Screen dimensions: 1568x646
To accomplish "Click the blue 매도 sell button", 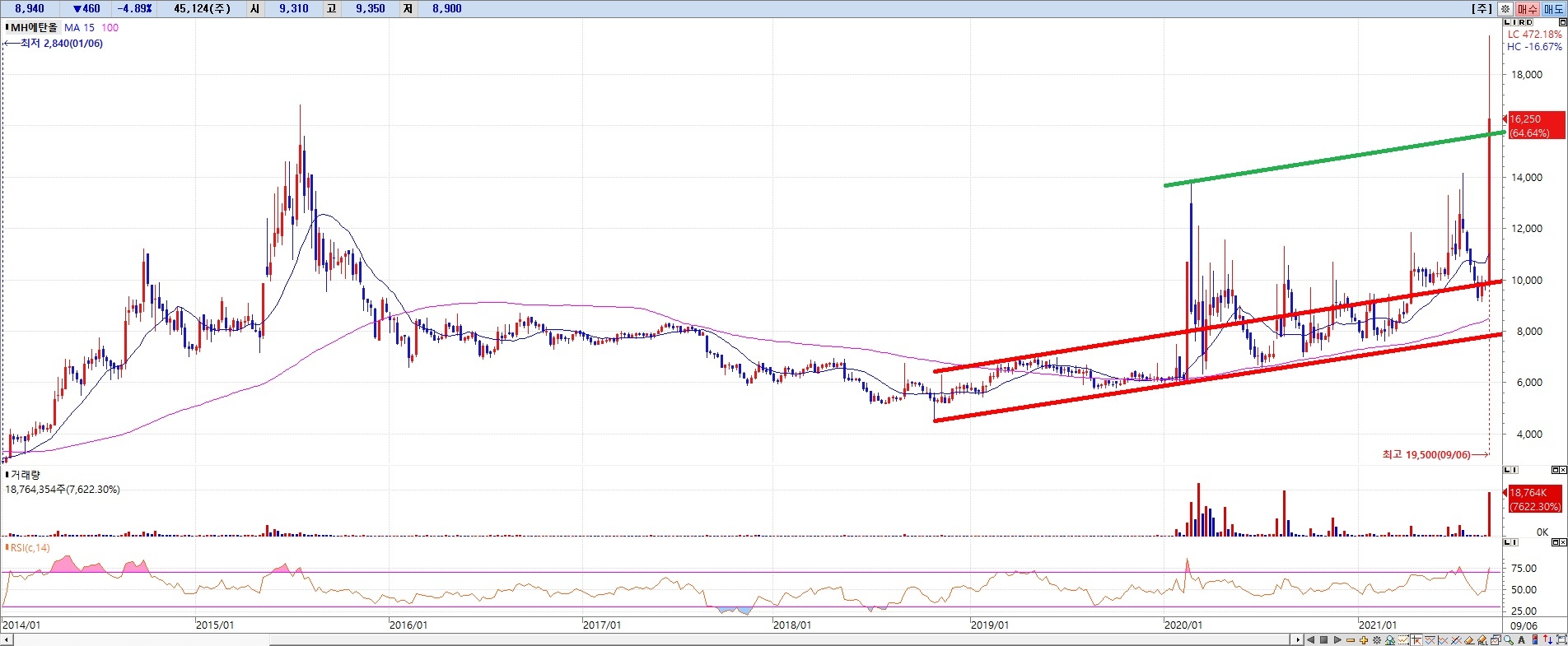I will click(x=1554, y=9).
